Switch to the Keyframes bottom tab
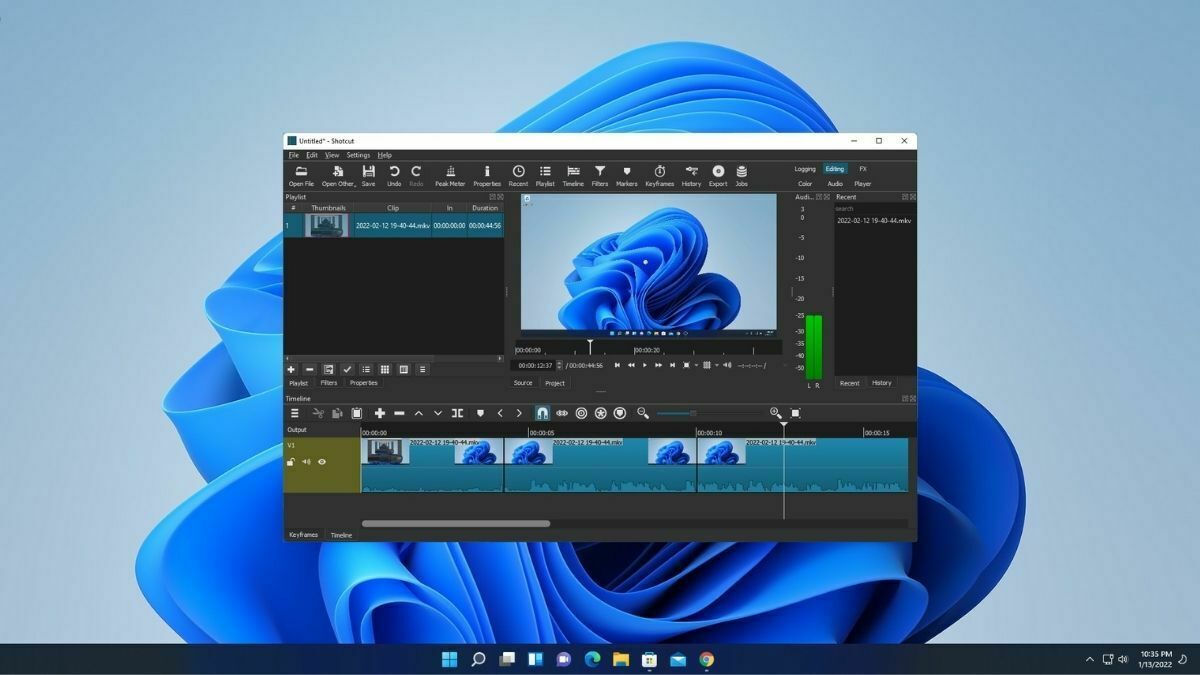The image size is (1200, 675). (303, 535)
